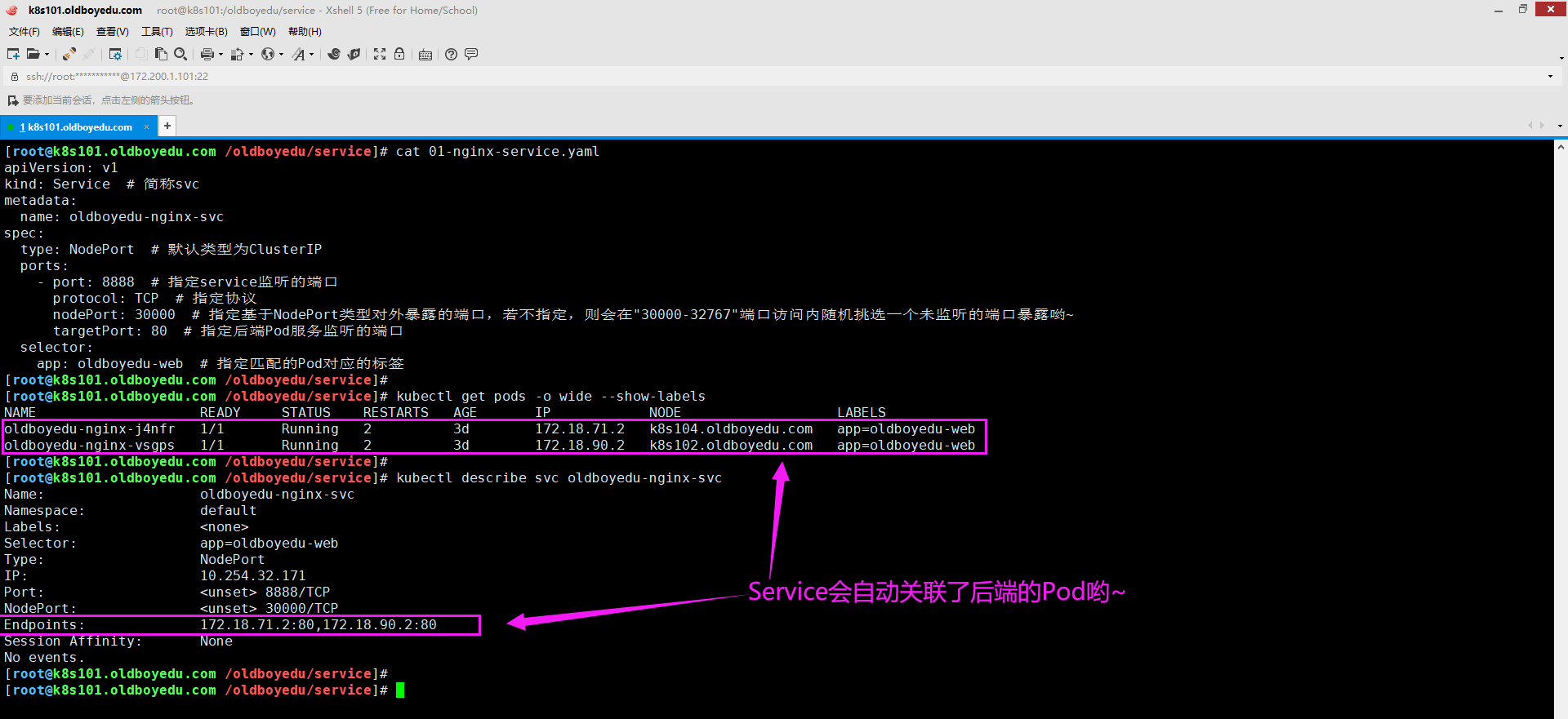Screen dimensions: 1568x719
Task: Click node 'k8s102.oldboyedu.com'
Action: [731, 446]
